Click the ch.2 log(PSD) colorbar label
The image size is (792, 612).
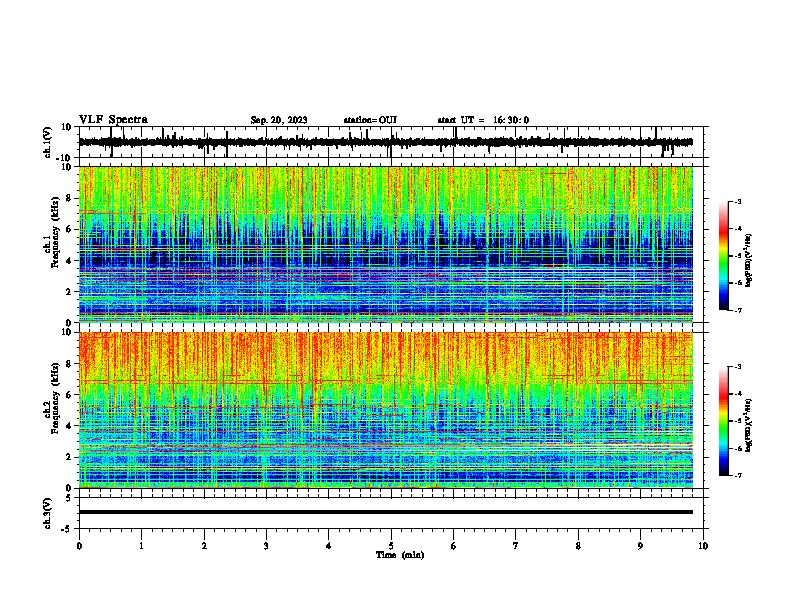coord(749,425)
